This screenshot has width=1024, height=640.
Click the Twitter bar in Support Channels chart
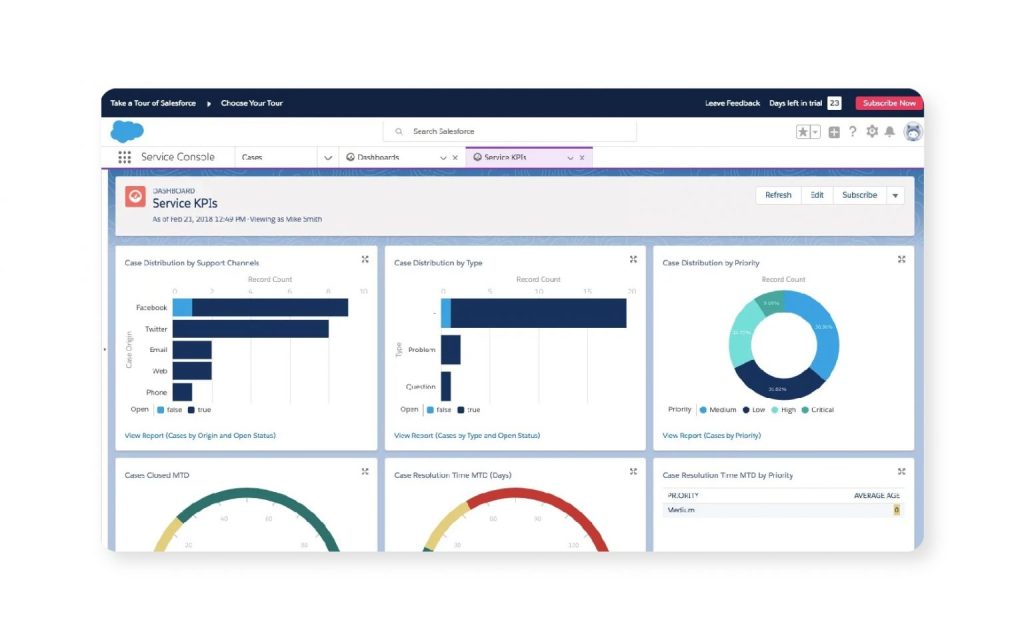click(251, 329)
